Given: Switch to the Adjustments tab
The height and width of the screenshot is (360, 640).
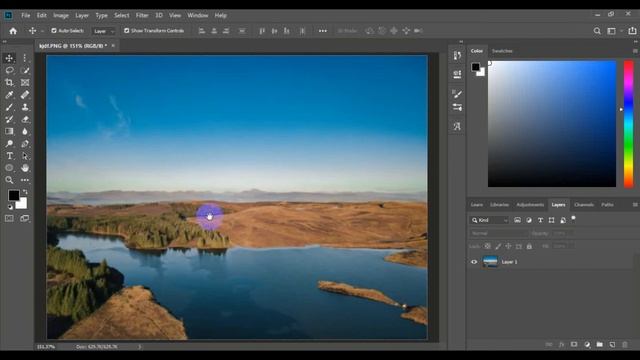Looking at the screenshot, I should click(x=530, y=205).
